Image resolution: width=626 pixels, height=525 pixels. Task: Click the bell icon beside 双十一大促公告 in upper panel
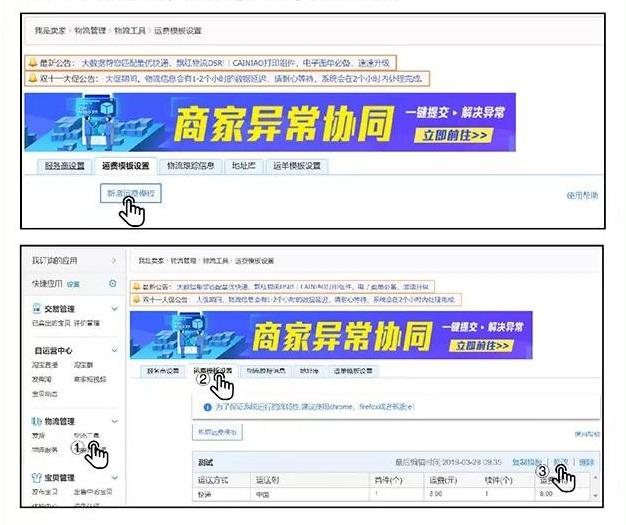click(33, 78)
